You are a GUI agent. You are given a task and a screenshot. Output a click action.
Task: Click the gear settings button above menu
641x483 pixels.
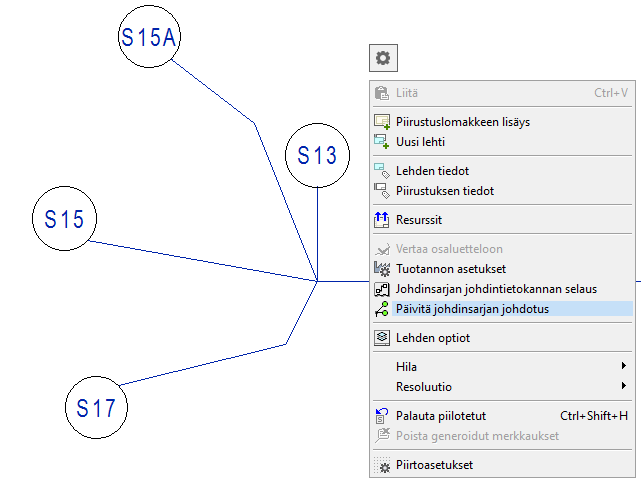click(x=382, y=58)
